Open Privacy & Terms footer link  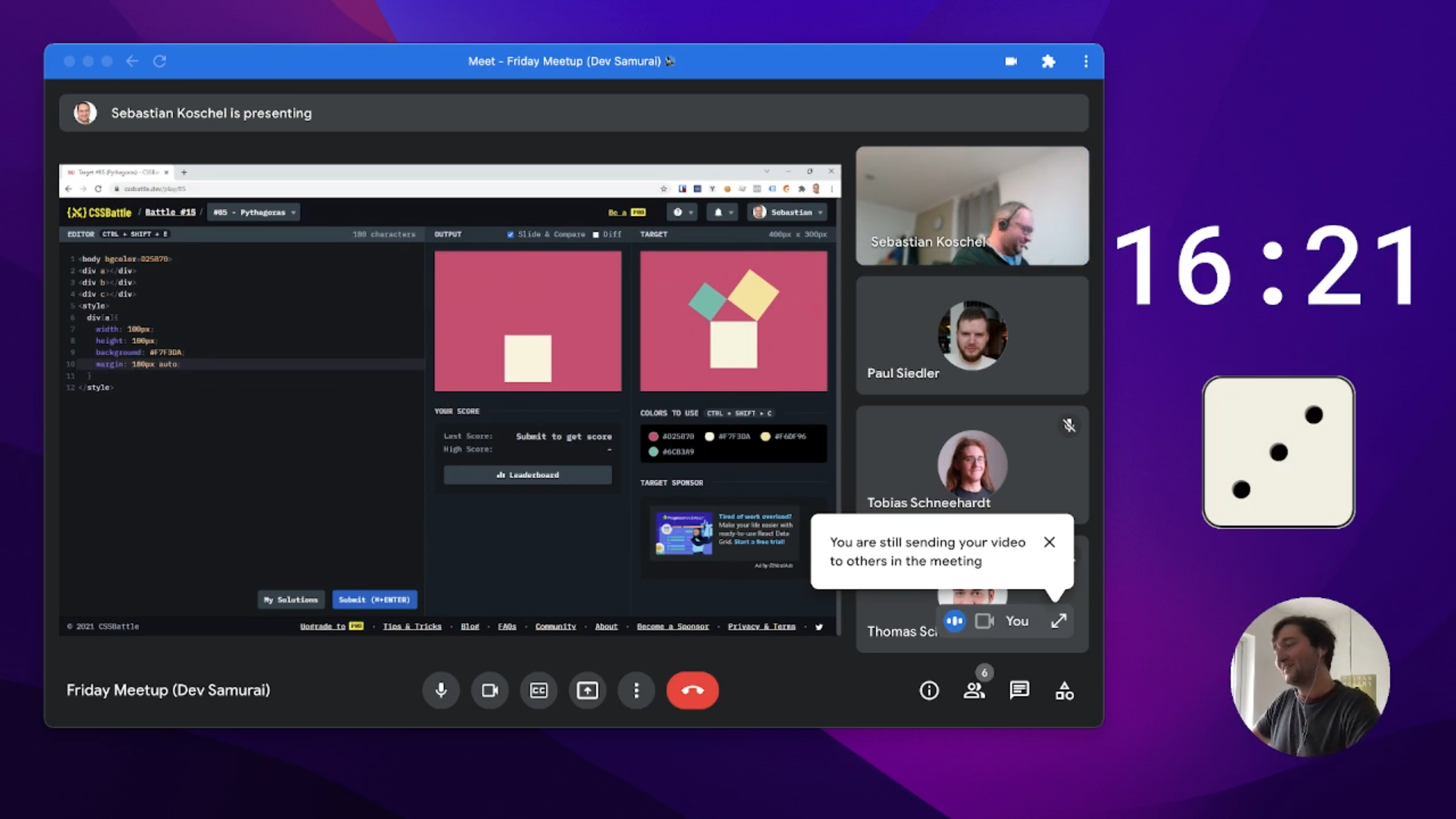[761, 626]
